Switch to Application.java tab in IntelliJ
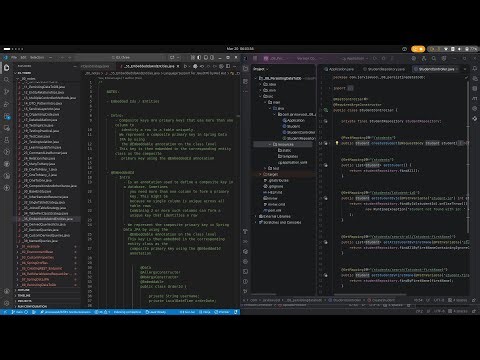The height and width of the screenshot is (360, 480). [339, 69]
